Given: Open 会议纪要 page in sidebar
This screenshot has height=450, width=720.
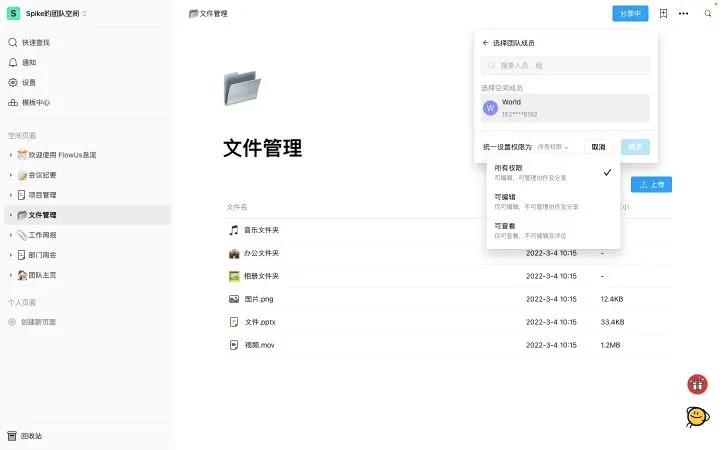Looking at the screenshot, I should pyautogui.click(x=42, y=175).
